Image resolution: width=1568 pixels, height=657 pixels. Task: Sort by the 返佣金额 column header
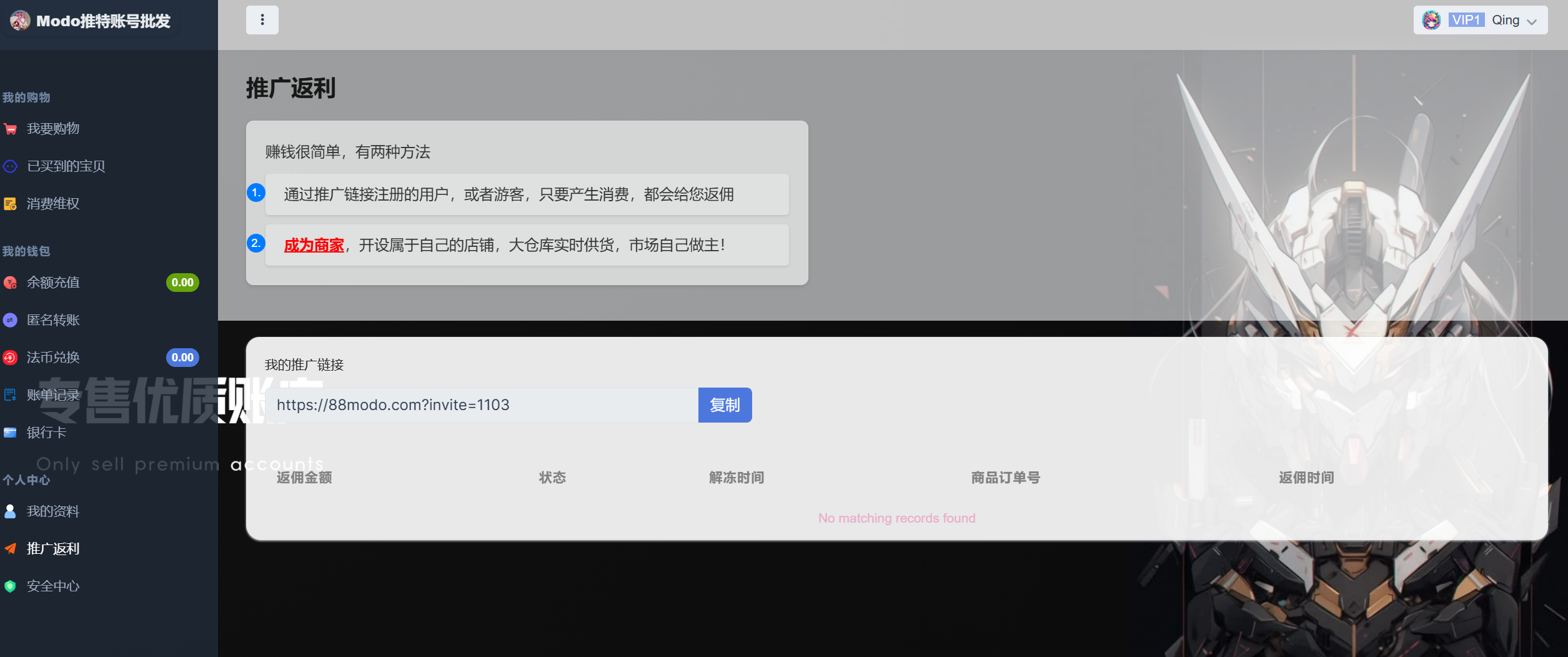[x=304, y=478]
